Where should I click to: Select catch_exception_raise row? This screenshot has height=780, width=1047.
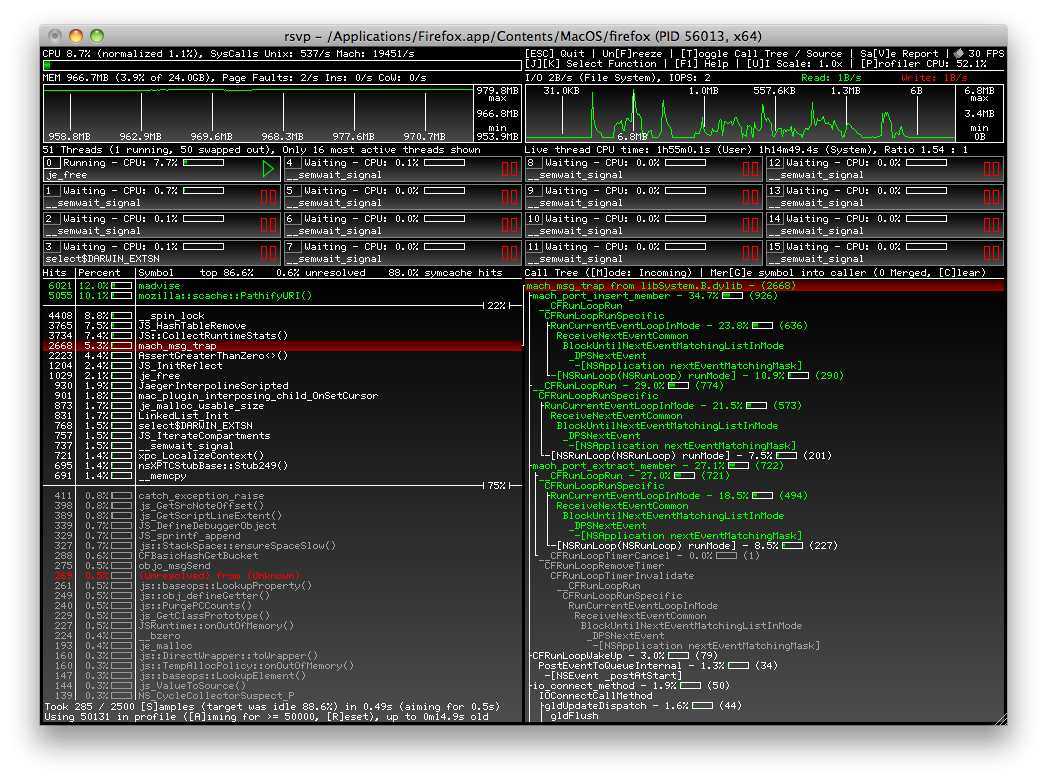coord(282,496)
